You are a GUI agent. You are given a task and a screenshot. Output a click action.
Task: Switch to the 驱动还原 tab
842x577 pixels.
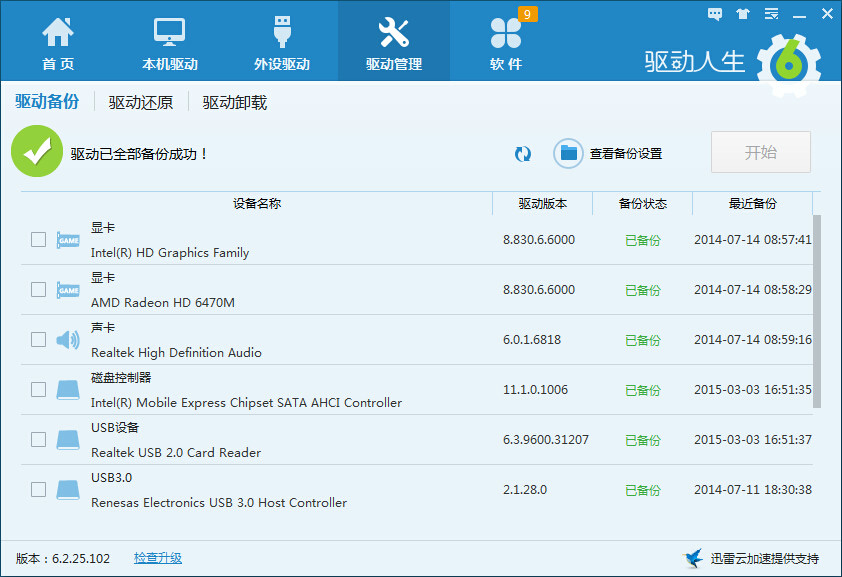pos(141,102)
